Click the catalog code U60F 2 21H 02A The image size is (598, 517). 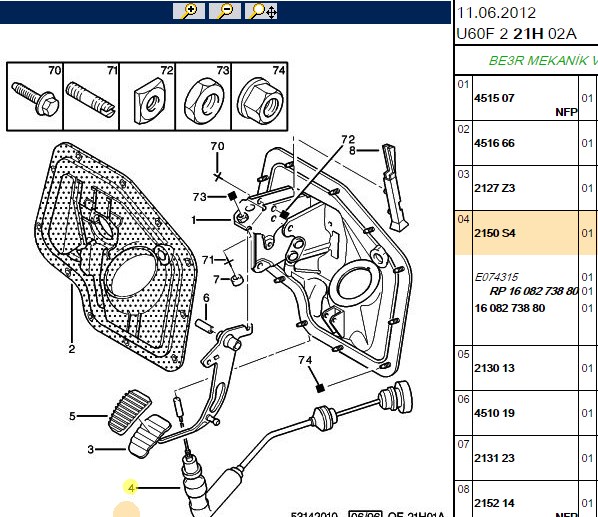[x=516, y=34]
